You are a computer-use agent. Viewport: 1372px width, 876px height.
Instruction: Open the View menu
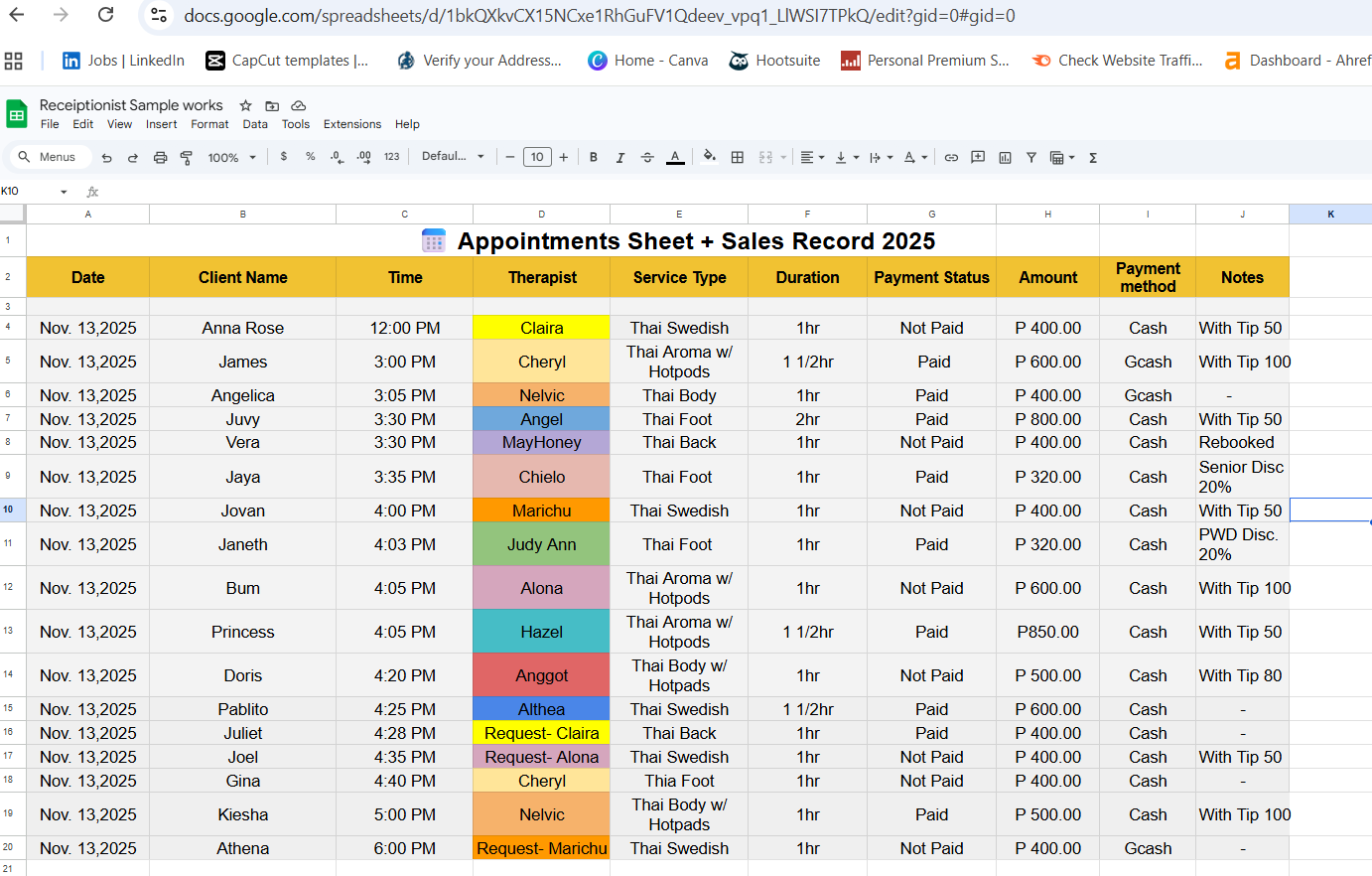119,124
